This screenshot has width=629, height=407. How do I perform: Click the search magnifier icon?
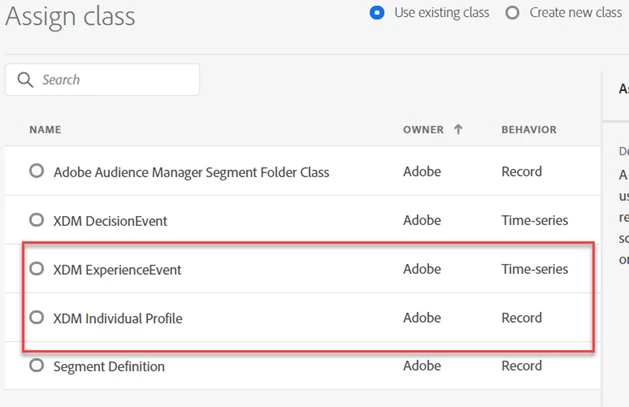(25, 80)
